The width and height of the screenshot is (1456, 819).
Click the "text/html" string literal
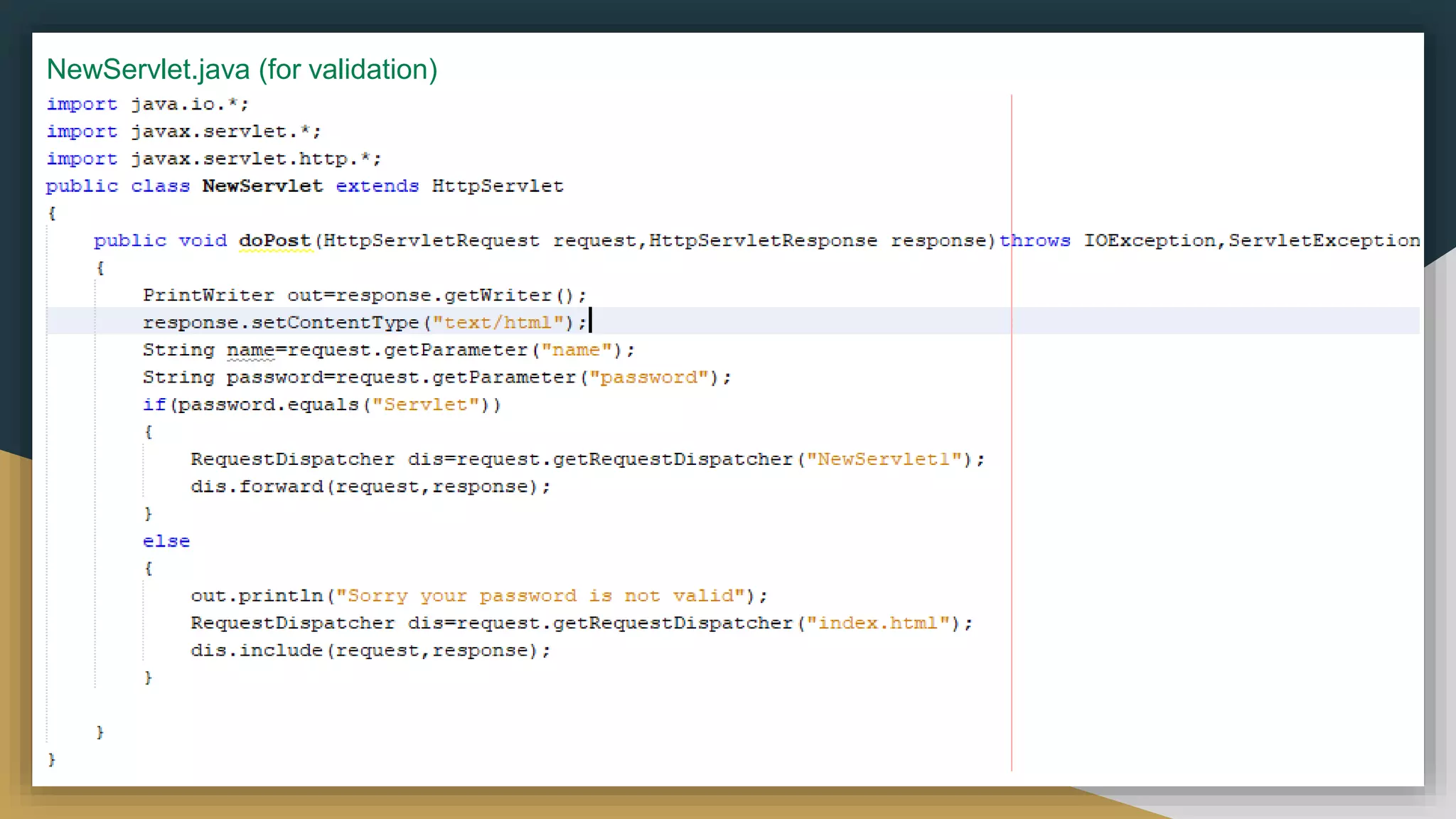pos(498,323)
